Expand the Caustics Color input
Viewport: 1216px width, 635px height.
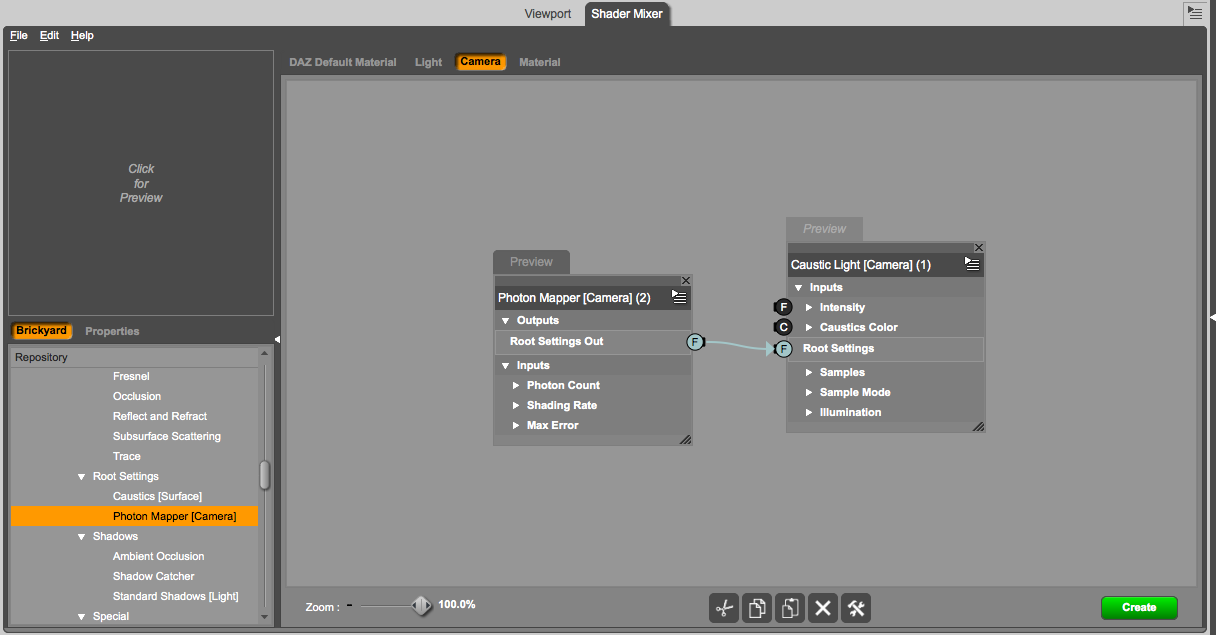[x=810, y=328]
